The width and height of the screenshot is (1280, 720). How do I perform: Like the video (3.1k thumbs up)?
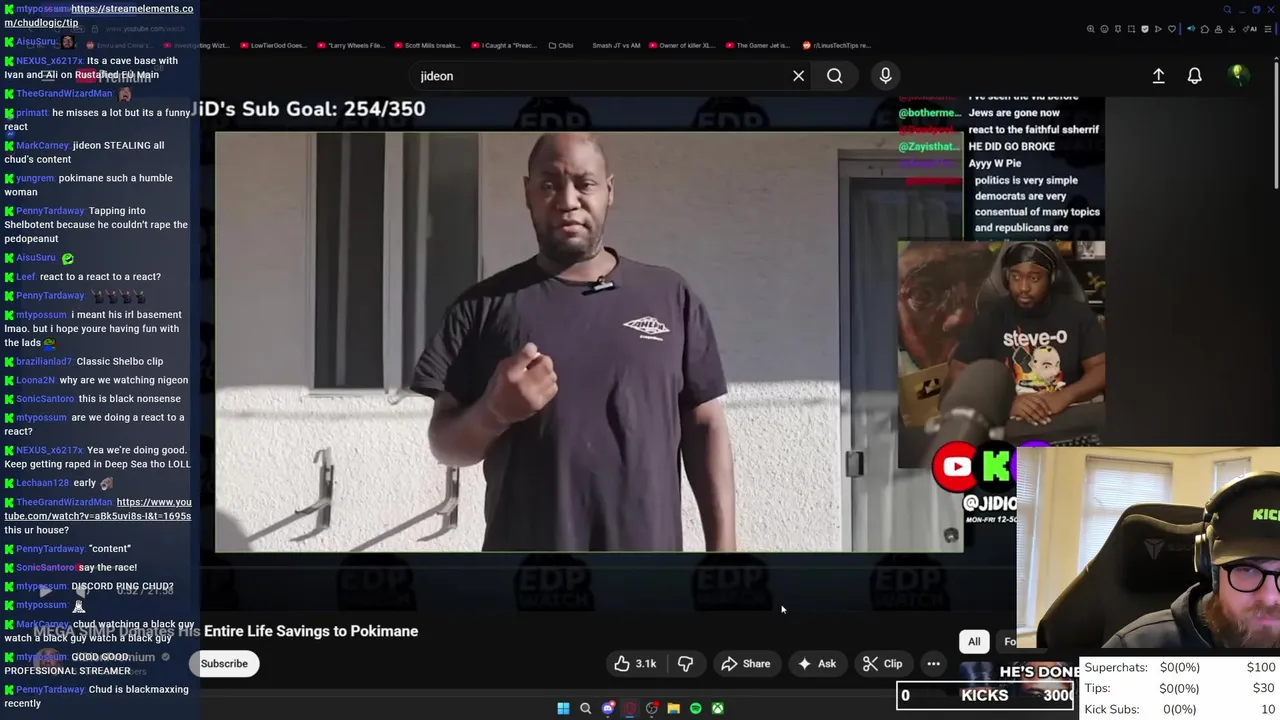tap(636, 663)
